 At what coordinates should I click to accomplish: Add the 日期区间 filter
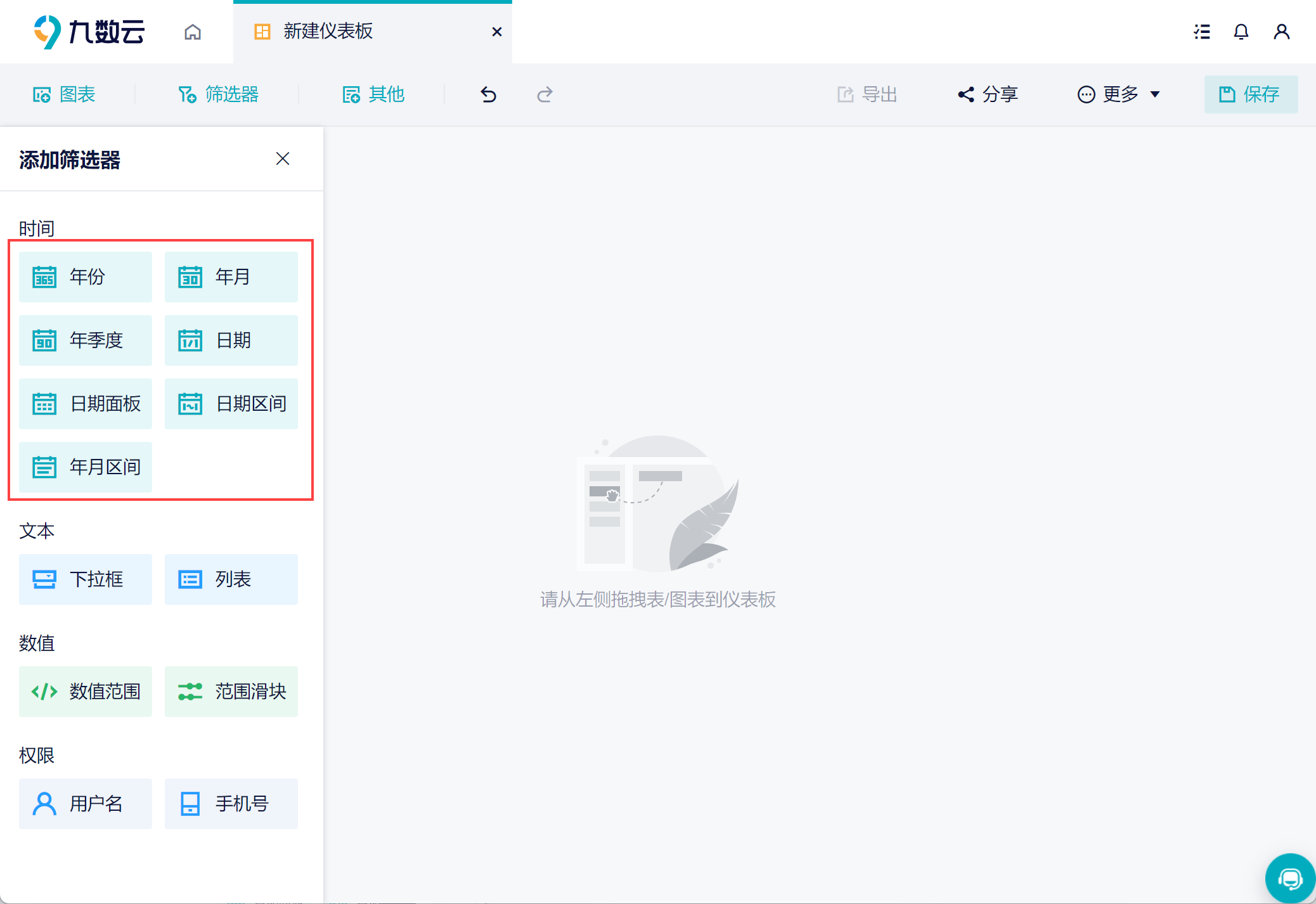click(x=231, y=403)
